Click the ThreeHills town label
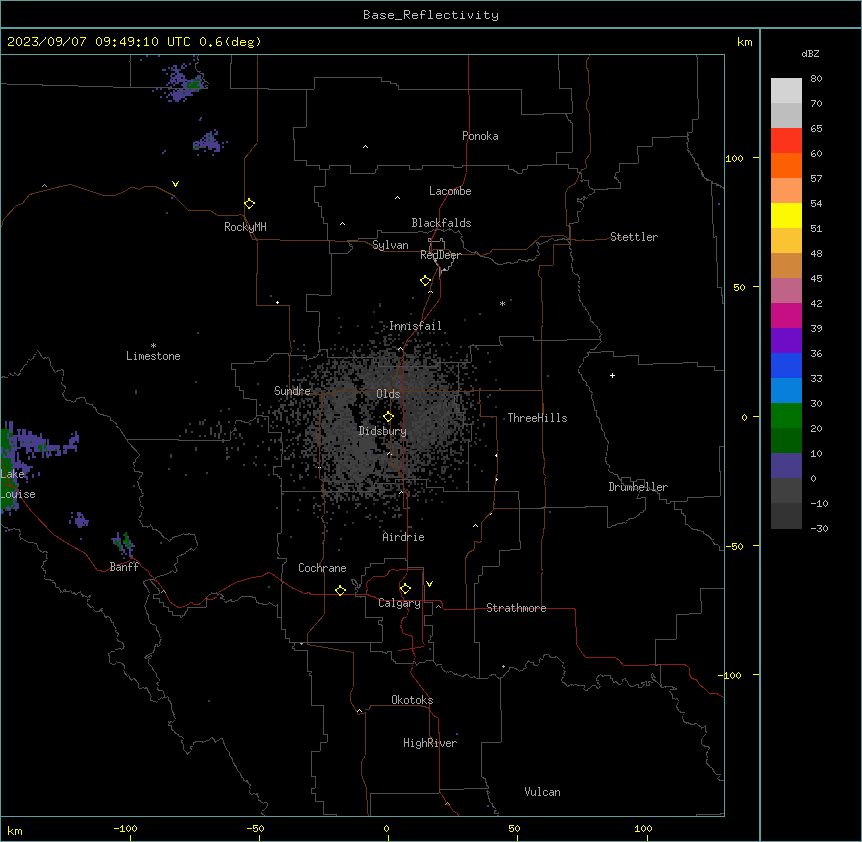The image size is (862, 842). [537, 418]
